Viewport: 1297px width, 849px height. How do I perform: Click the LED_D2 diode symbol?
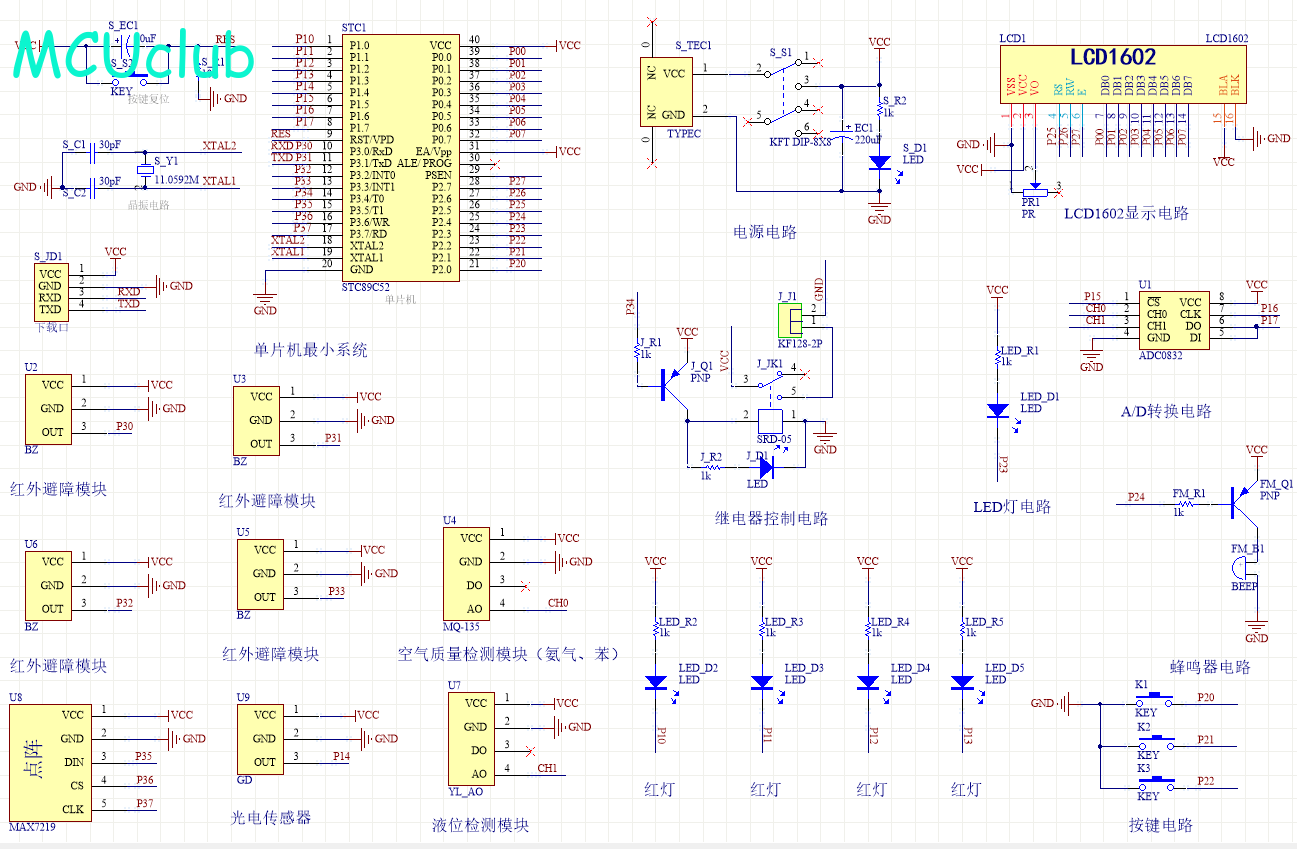656,682
